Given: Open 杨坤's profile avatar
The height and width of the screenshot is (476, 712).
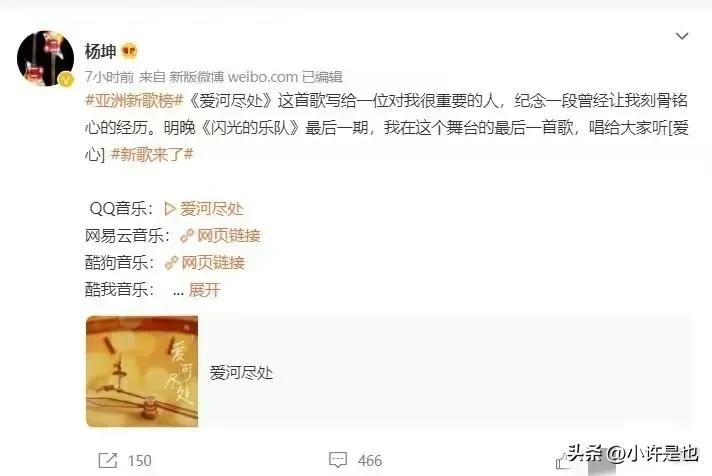Looking at the screenshot, I should click(x=45, y=58).
